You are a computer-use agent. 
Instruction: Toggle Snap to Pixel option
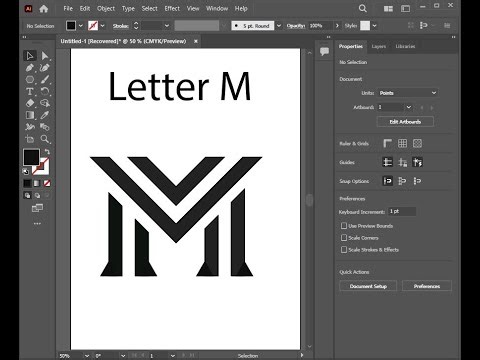point(417,181)
